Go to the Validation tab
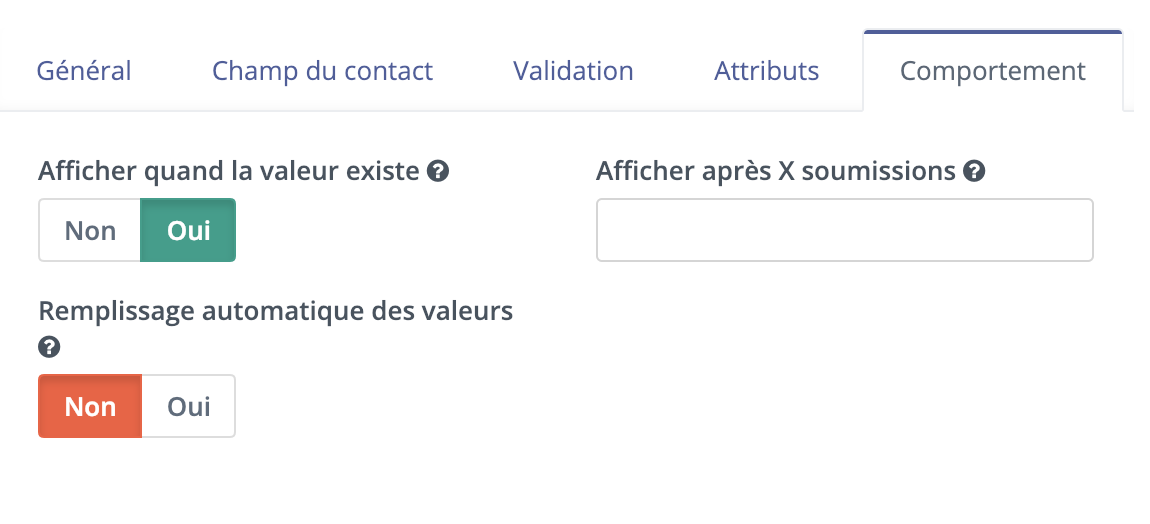Image resolution: width=1150 pixels, height=524 pixels. [x=574, y=71]
